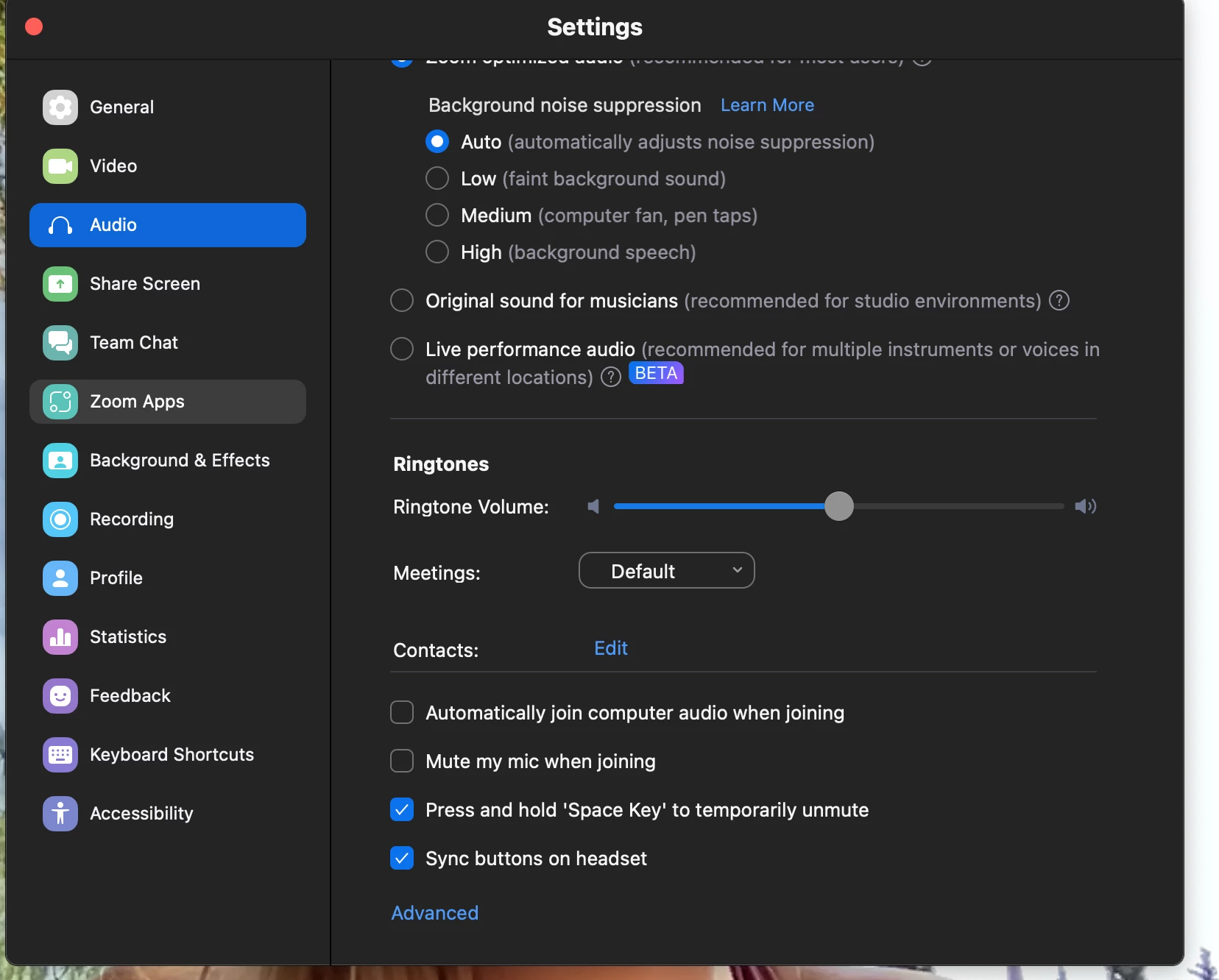Click the Ringtones heading
This screenshot has height=980, width=1219.
pos(441,464)
